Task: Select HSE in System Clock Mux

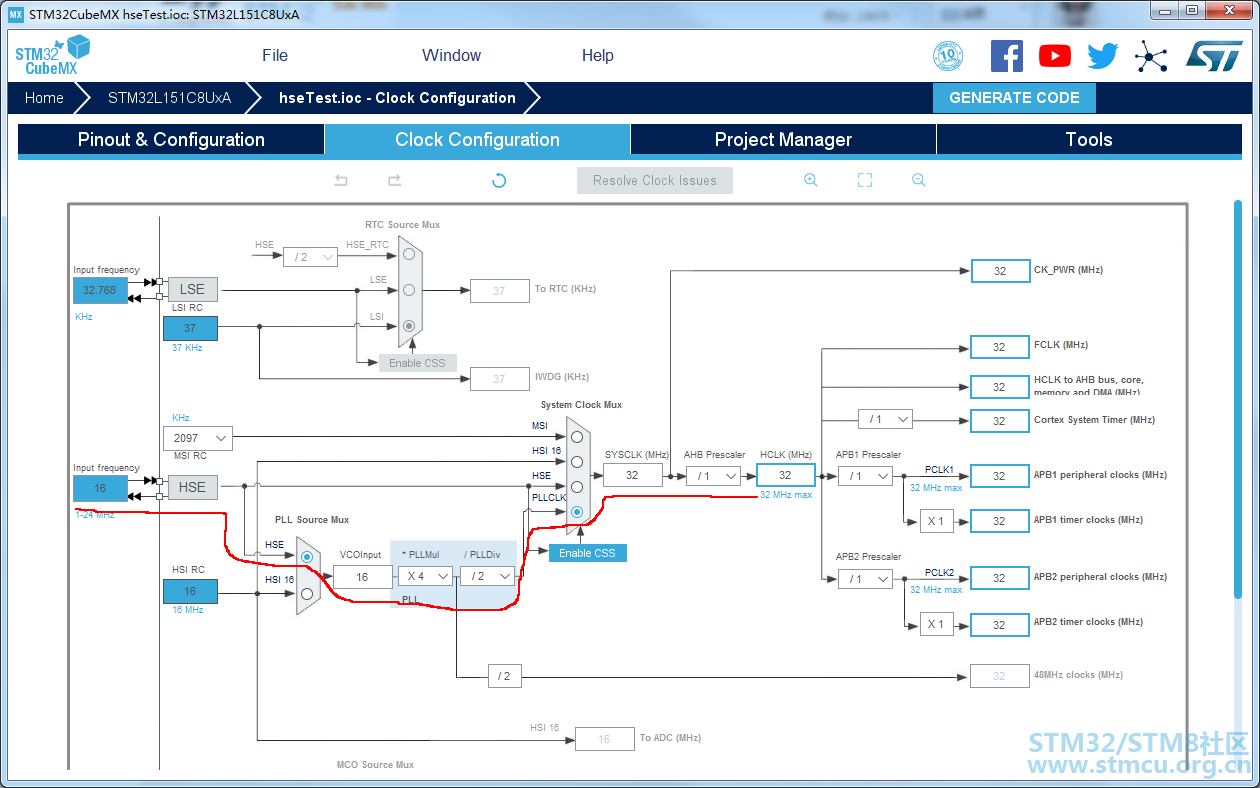Action: (x=577, y=487)
